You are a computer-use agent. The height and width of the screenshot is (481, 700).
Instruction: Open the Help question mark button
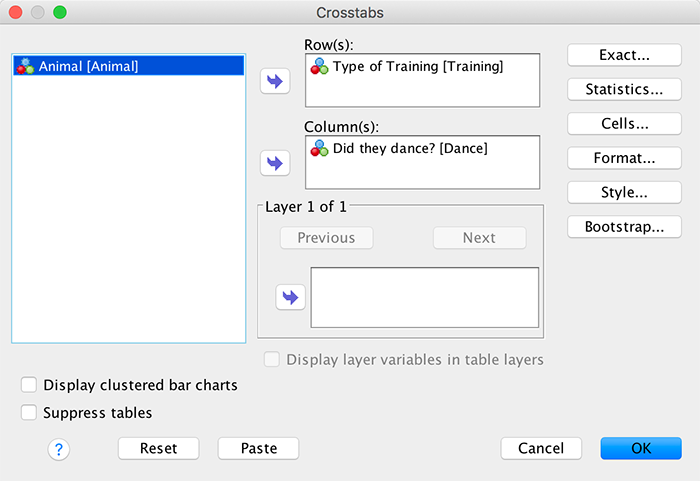[58, 449]
